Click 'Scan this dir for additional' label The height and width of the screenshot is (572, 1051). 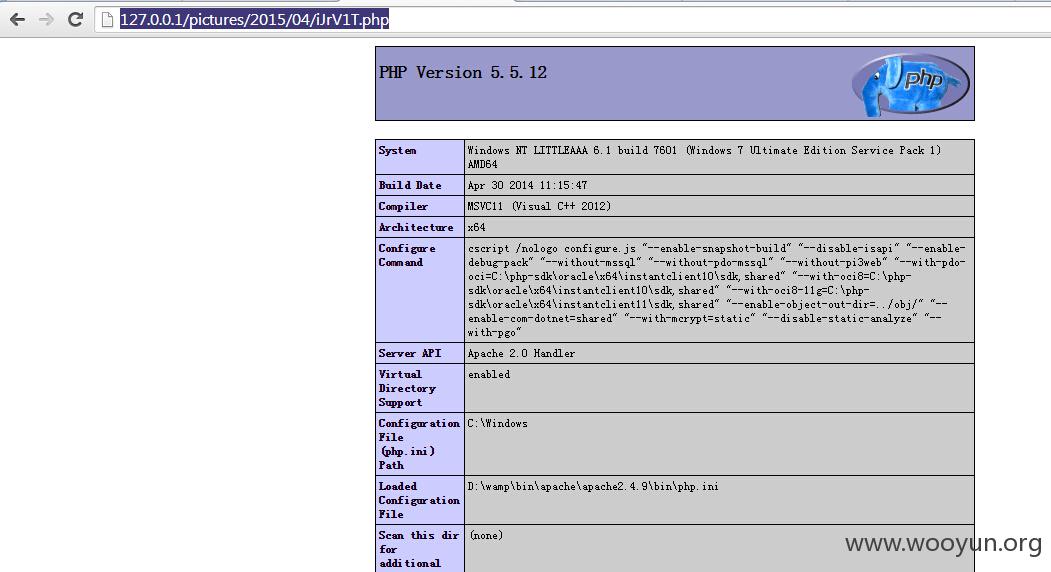click(x=419, y=549)
